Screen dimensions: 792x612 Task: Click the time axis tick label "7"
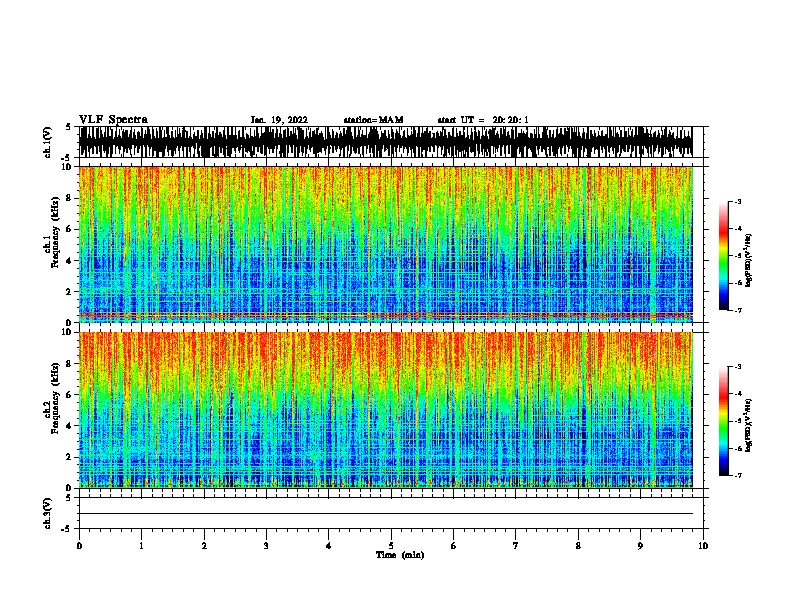point(516,545)
